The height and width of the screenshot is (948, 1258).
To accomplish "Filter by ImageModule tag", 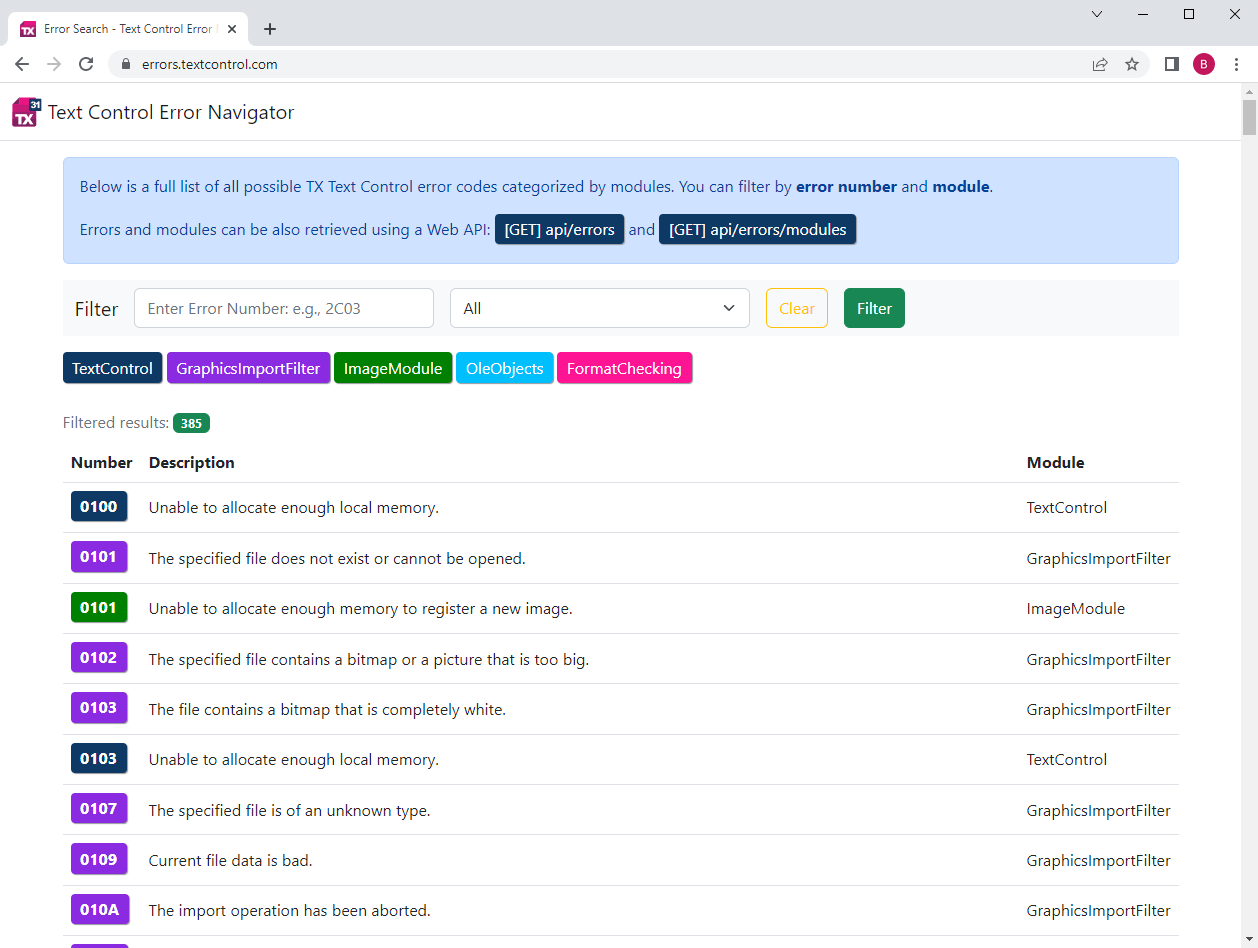I will pyautogui.click(x=393, y=368).
